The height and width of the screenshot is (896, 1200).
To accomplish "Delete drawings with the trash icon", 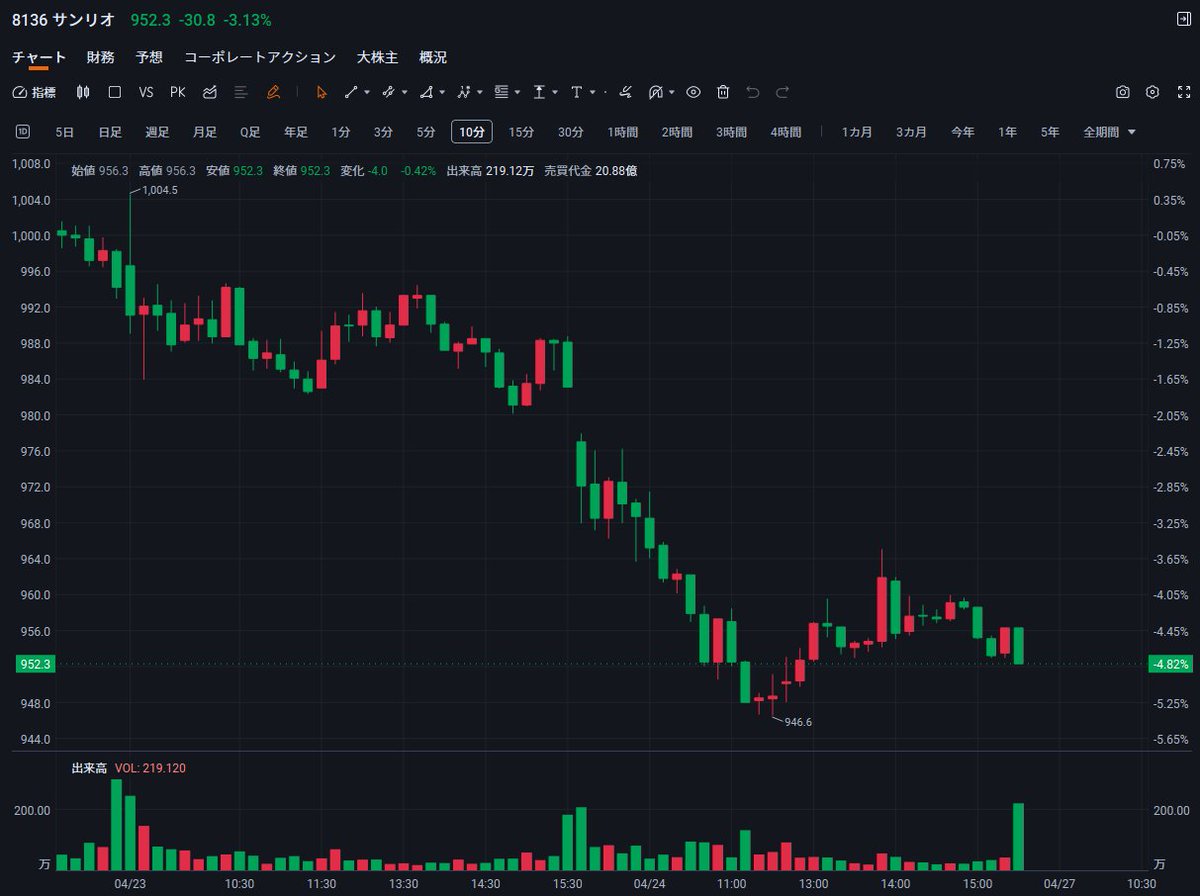I will click(723, 92).
